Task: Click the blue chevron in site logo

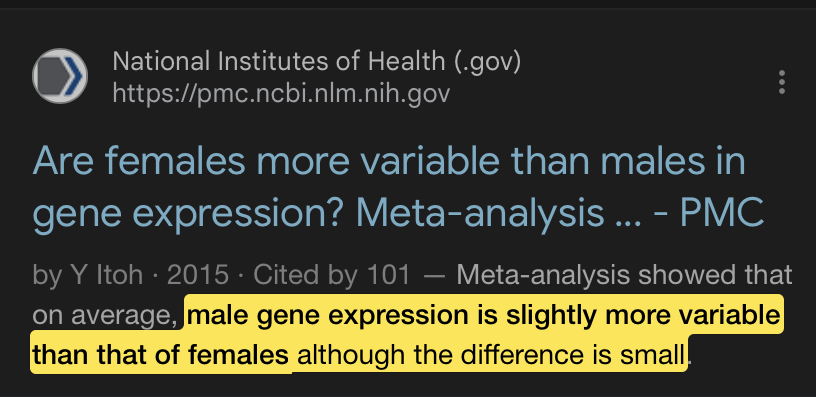Action: pyautogui.click(x=73, y=76)
